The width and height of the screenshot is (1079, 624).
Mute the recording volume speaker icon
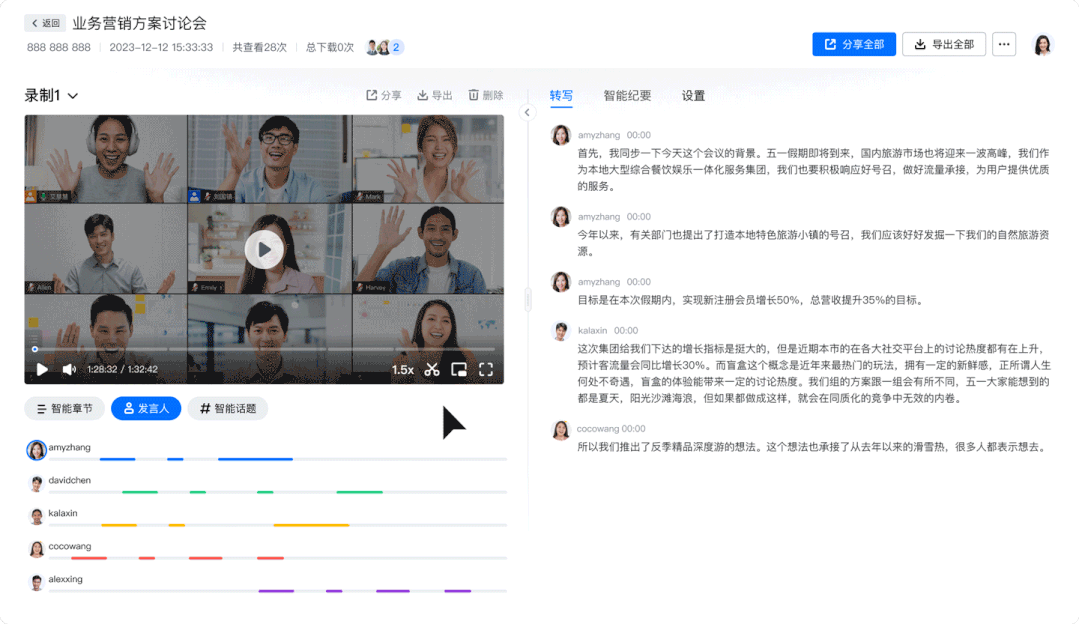(69, 369)
